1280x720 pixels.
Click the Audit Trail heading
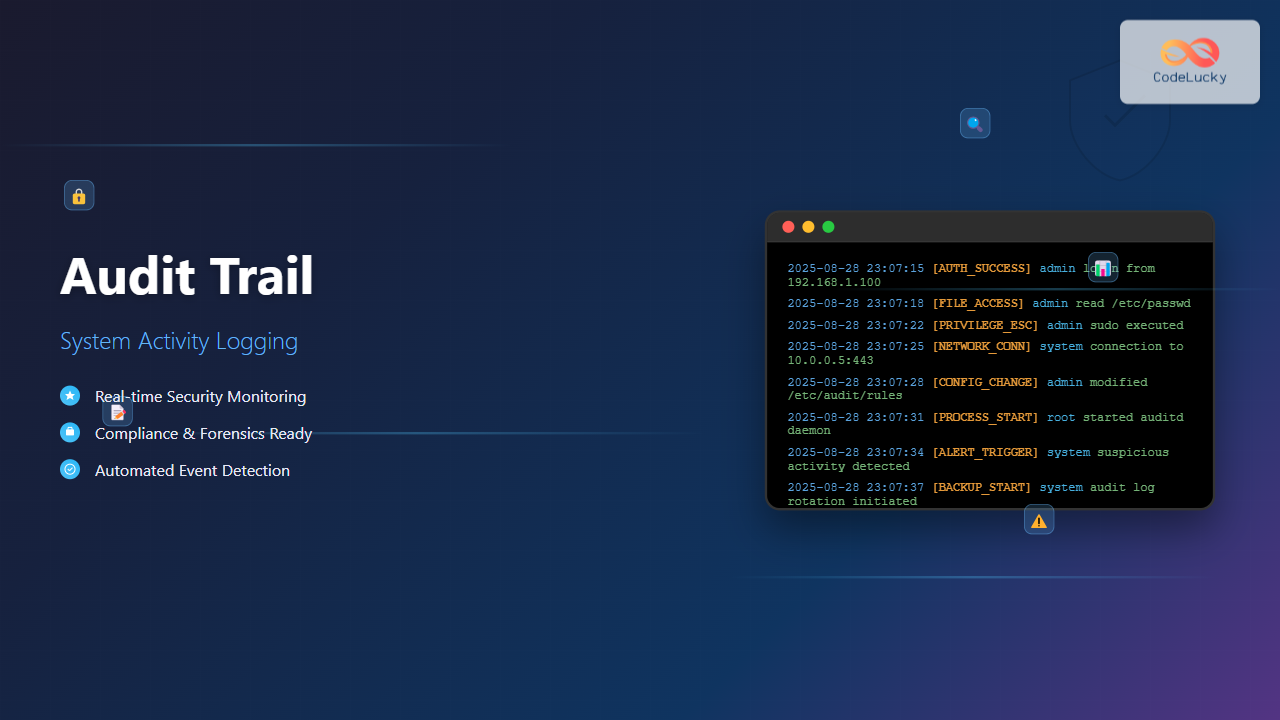pos(187,277)
